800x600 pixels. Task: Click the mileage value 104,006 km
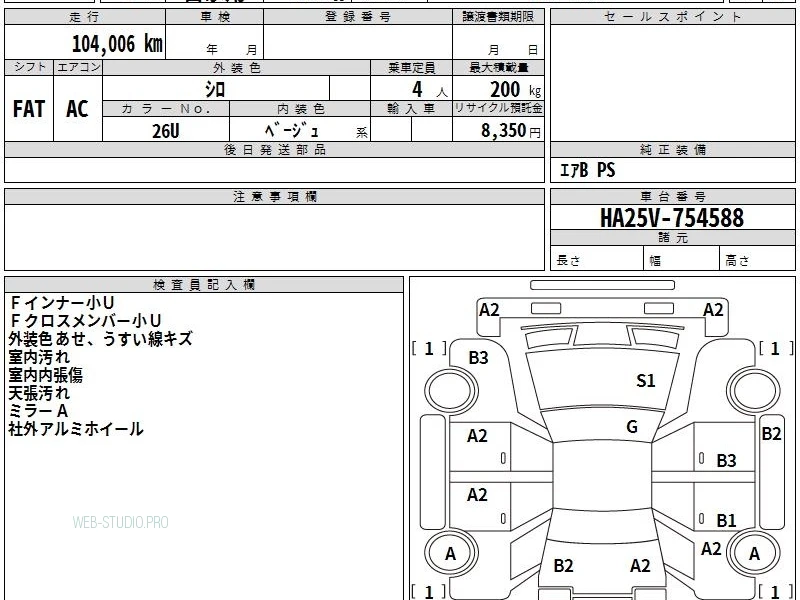pyautogui.click(x=117, y=44)
